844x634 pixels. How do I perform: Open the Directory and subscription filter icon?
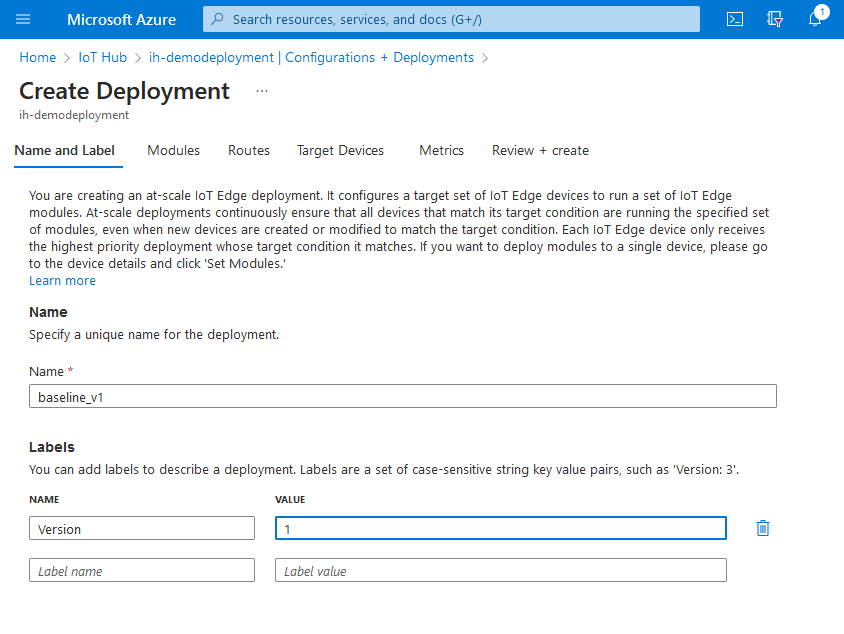coord(774,19)
